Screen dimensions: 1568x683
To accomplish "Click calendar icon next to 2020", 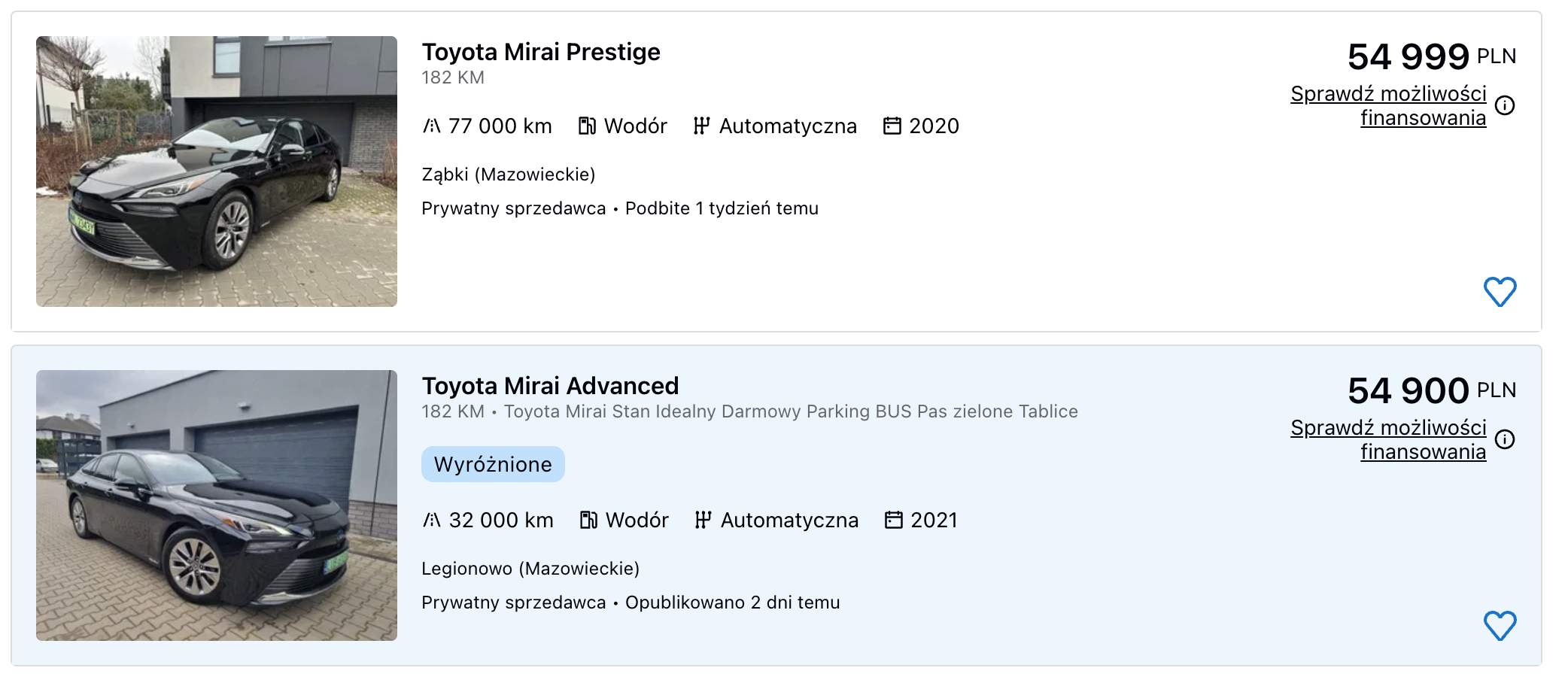I will pyautogui.click(x=892, y=126).
